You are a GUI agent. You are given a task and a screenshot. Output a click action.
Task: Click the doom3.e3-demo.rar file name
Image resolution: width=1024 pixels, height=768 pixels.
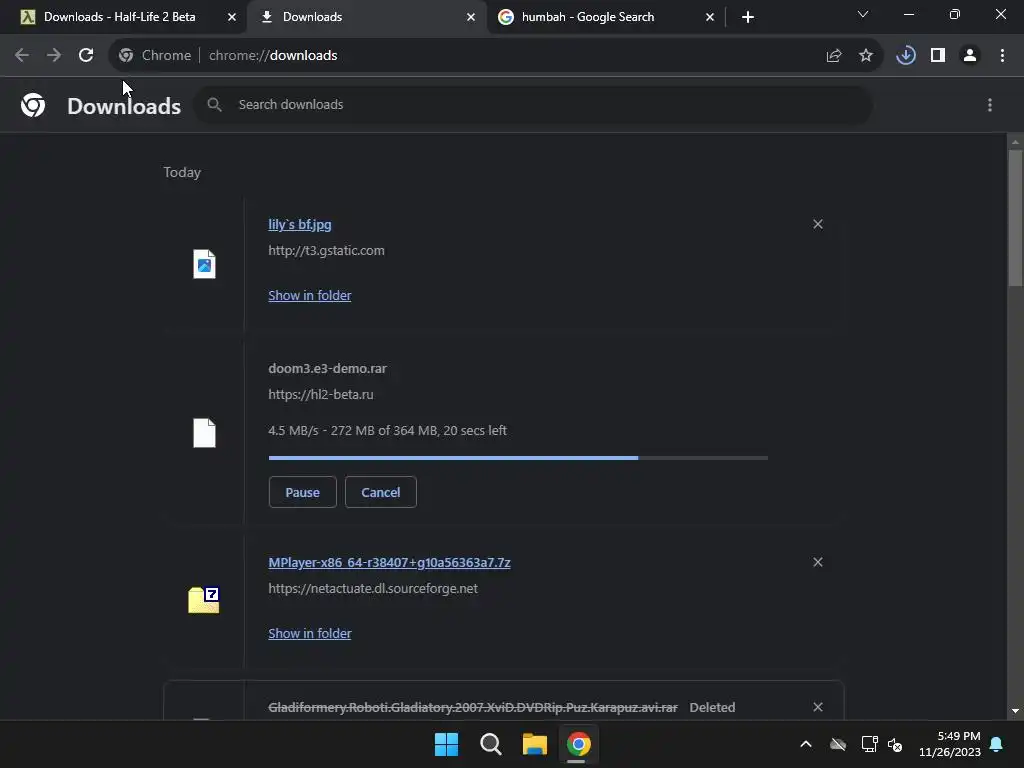click(x=327, y=368)
